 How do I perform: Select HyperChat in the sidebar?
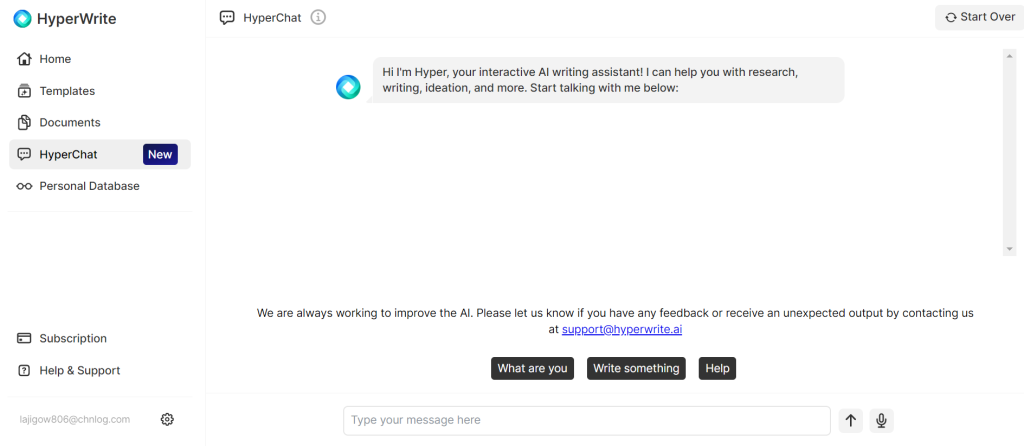100,155
